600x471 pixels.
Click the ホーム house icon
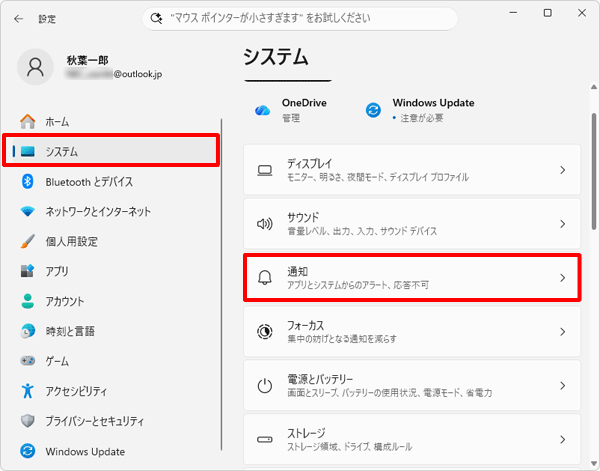pyautogui.click(x=28, y=122)
